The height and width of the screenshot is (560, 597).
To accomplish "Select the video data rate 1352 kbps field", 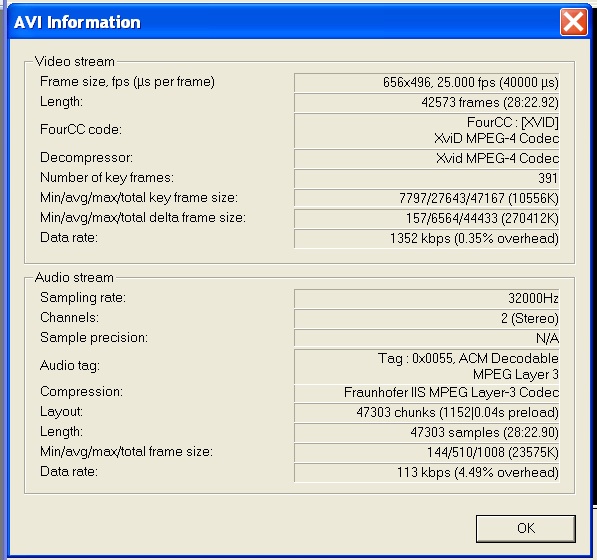I will (x=426, y=238).
